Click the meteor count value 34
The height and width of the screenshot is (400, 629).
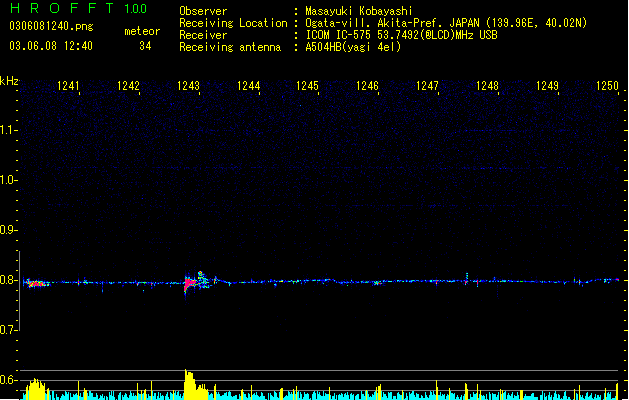pyautogui.click(x=145, y=46)
